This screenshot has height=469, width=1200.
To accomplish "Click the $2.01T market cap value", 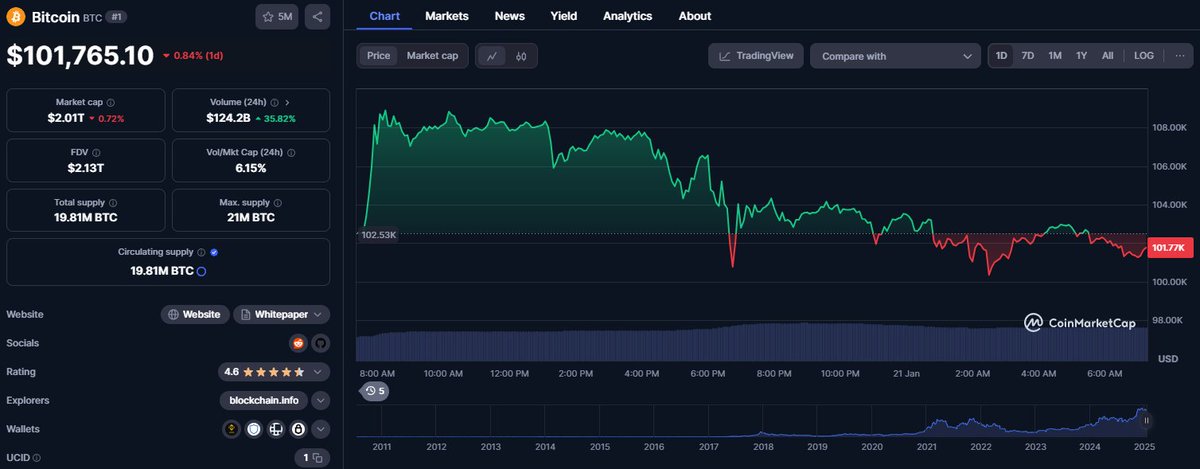I will point(65,118).
